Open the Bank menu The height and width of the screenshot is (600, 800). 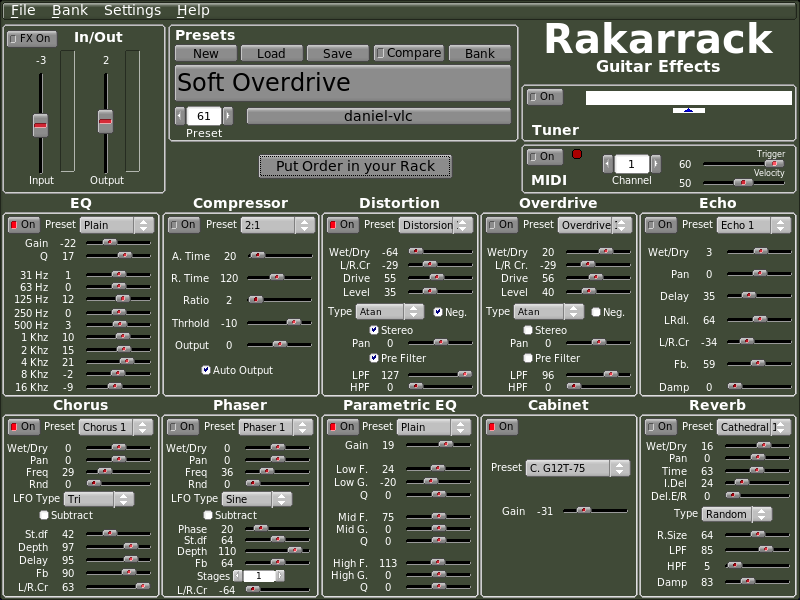[69, 10]
